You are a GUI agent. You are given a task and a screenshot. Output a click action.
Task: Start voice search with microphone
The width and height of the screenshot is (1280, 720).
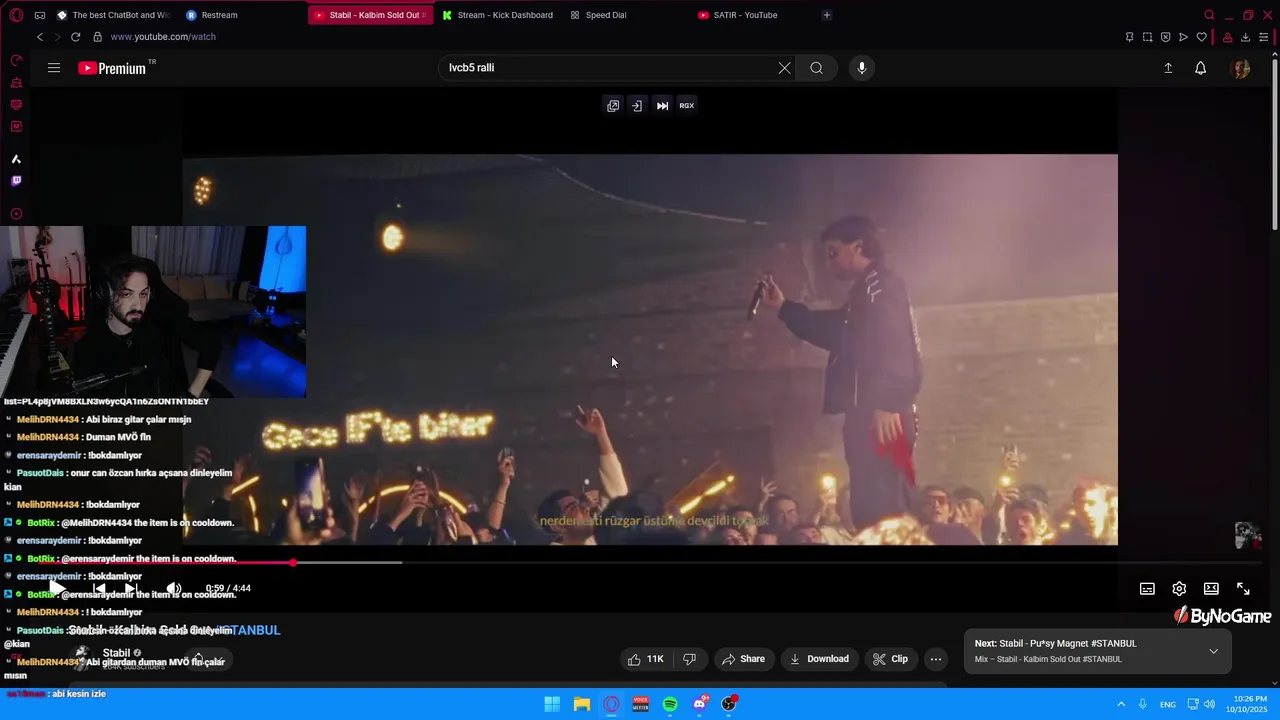click(x=862, y=68)
